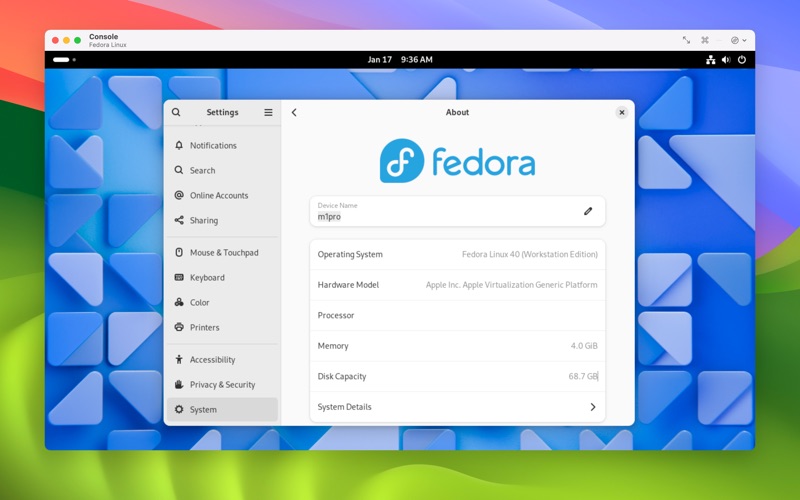This screenshot has width=800, height=500.
Task: Click the Search sidebar magnifier icon
Action: pos(179,170)
